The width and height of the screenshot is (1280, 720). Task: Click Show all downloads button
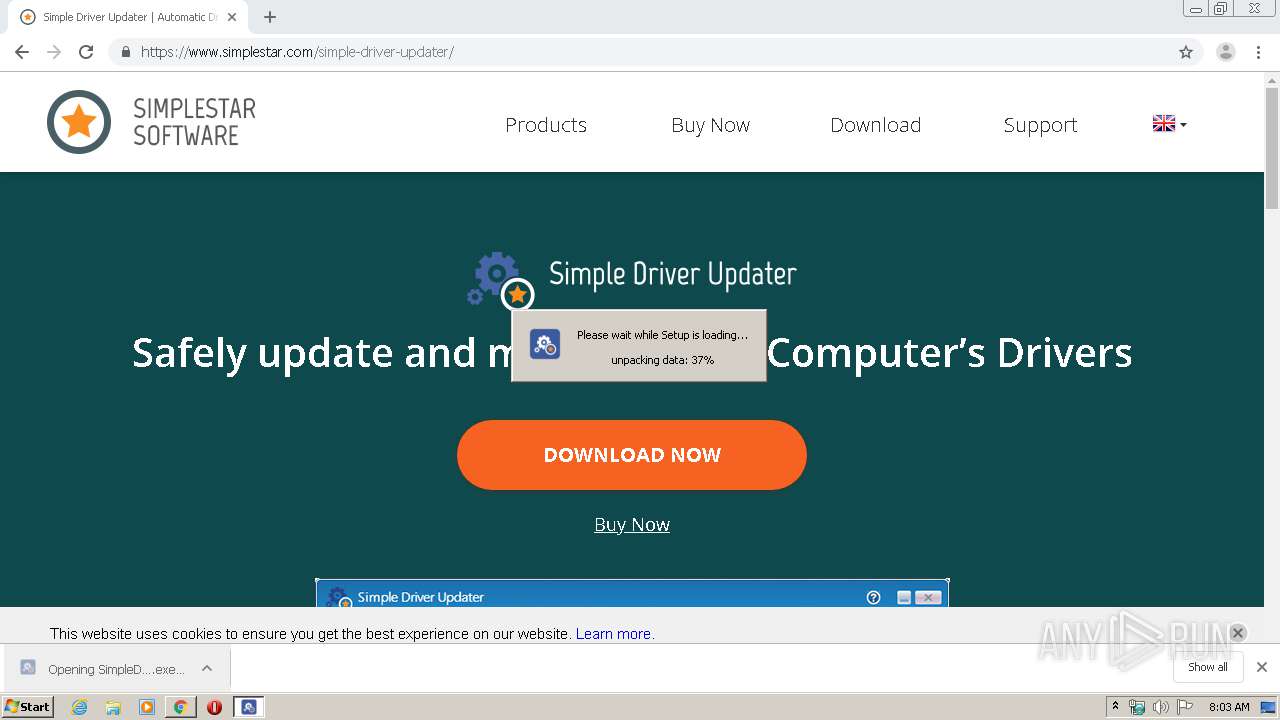click(1208, 667)
